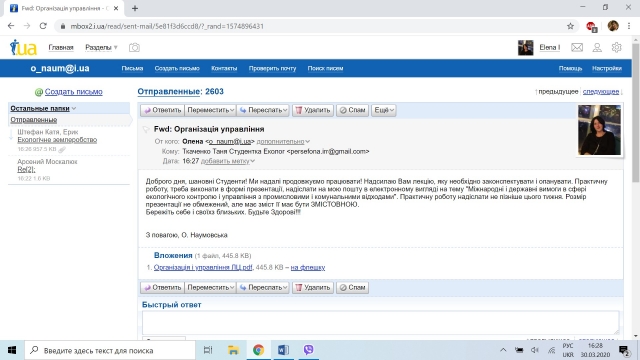The height and width of the screenshot is (360, 640).
Task: Click the Создать письмо sidebar link
Action: pos(73,92)
